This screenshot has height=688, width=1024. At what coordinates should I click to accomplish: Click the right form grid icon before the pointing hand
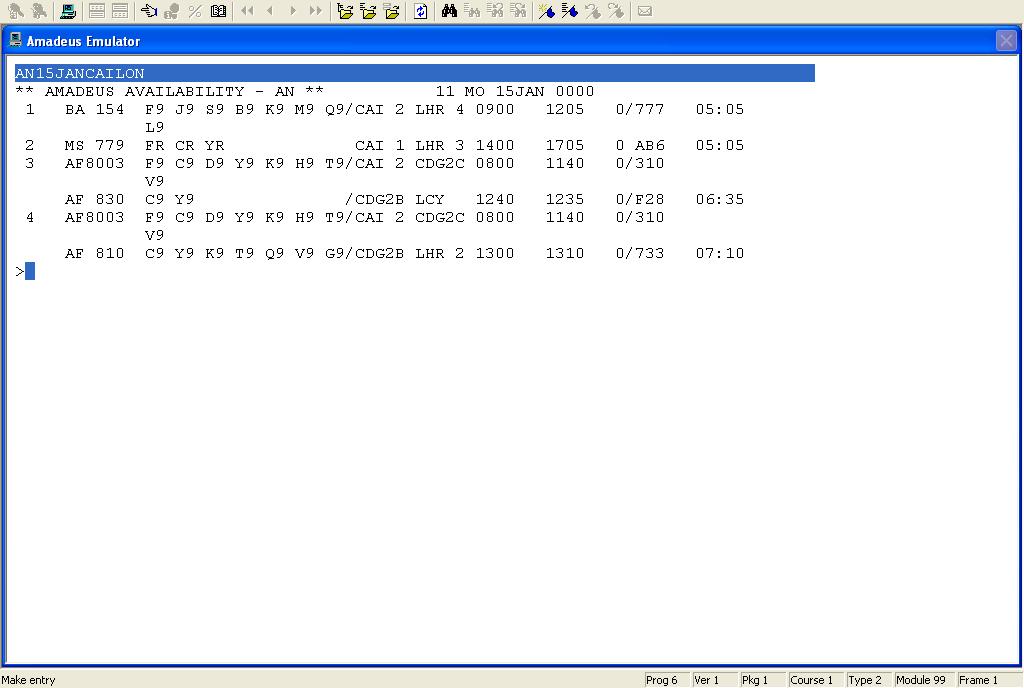click(x=120, y=10)
